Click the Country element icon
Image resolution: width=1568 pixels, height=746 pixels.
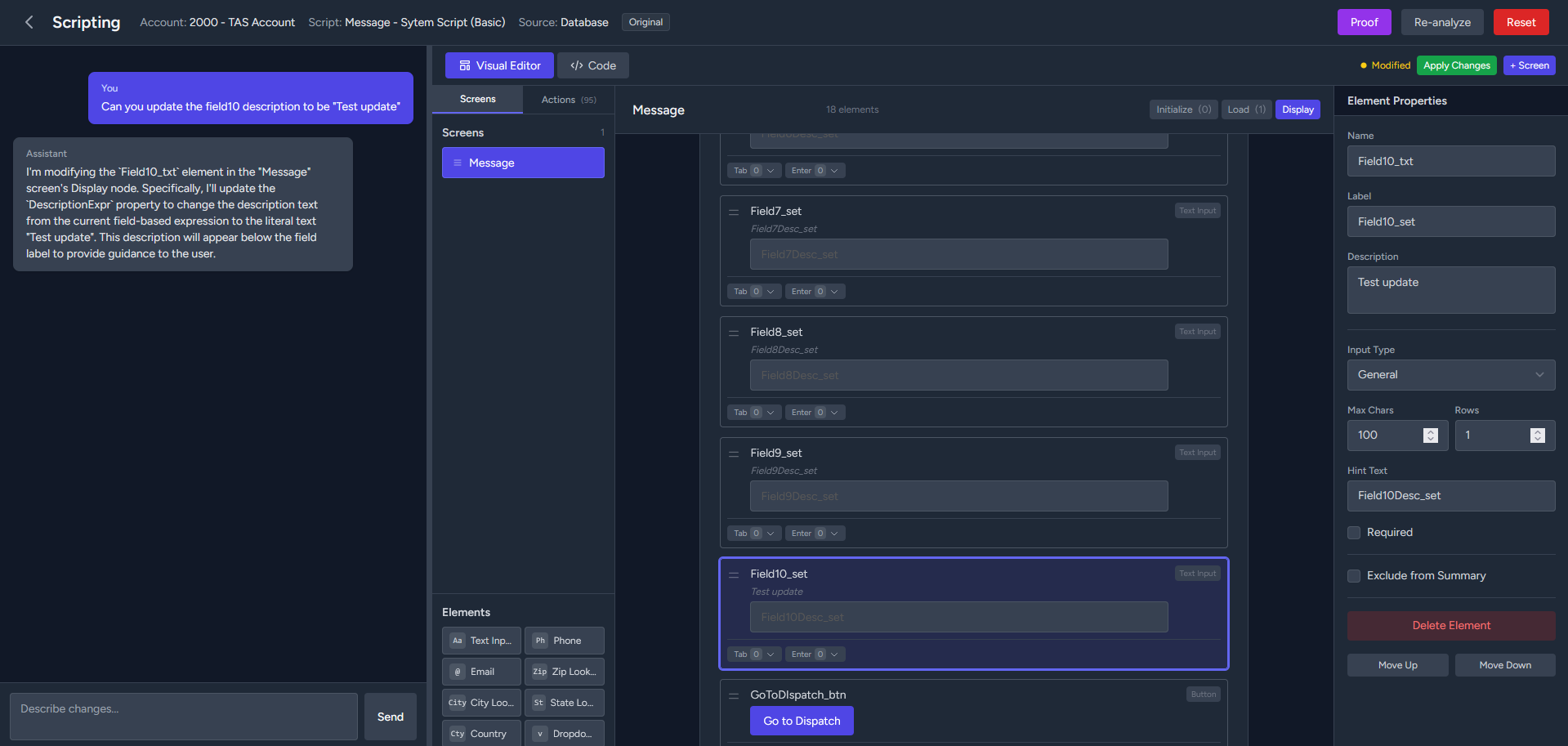(458, 734)
